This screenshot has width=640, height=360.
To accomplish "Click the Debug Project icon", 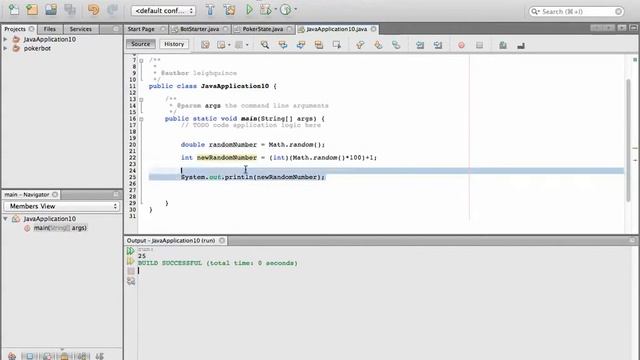I will pyautogui.click(x=266, y=10).
